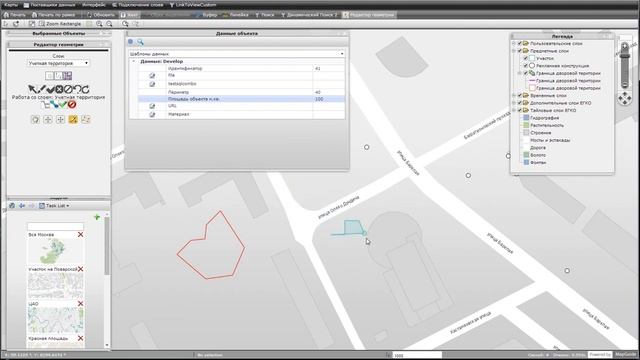This screenshot has height=360, width=640.
Task: Expand the 'Временные слои' tree node
Action: pyautogui.click(x=514, y=96)
